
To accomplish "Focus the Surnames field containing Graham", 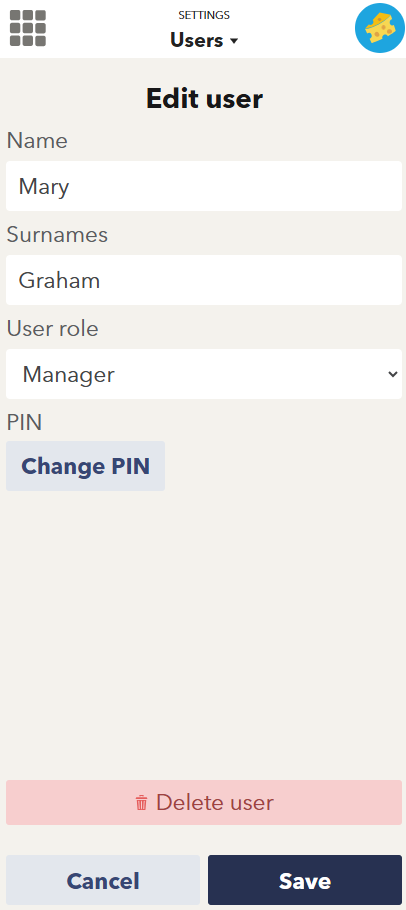I will [x=204, y=280].
